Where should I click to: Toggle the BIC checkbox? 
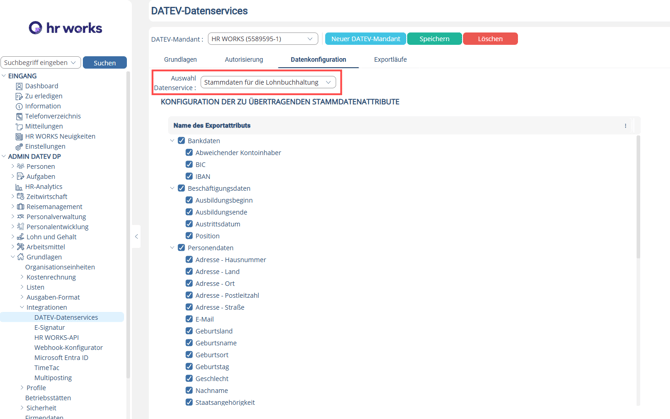tap(189, 164)
